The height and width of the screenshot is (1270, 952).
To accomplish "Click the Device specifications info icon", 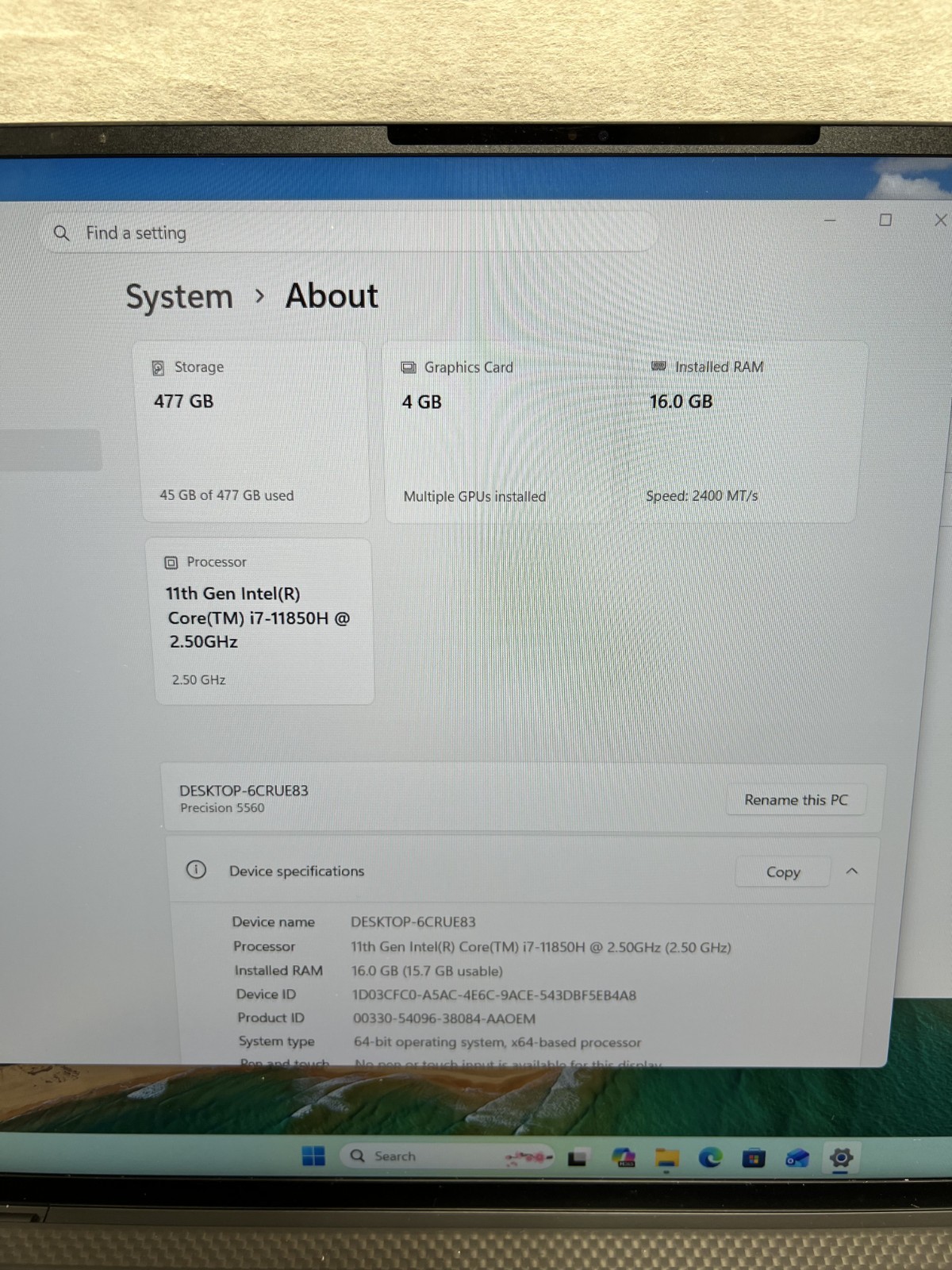I will pyautogui.click(x=196, y=869).
